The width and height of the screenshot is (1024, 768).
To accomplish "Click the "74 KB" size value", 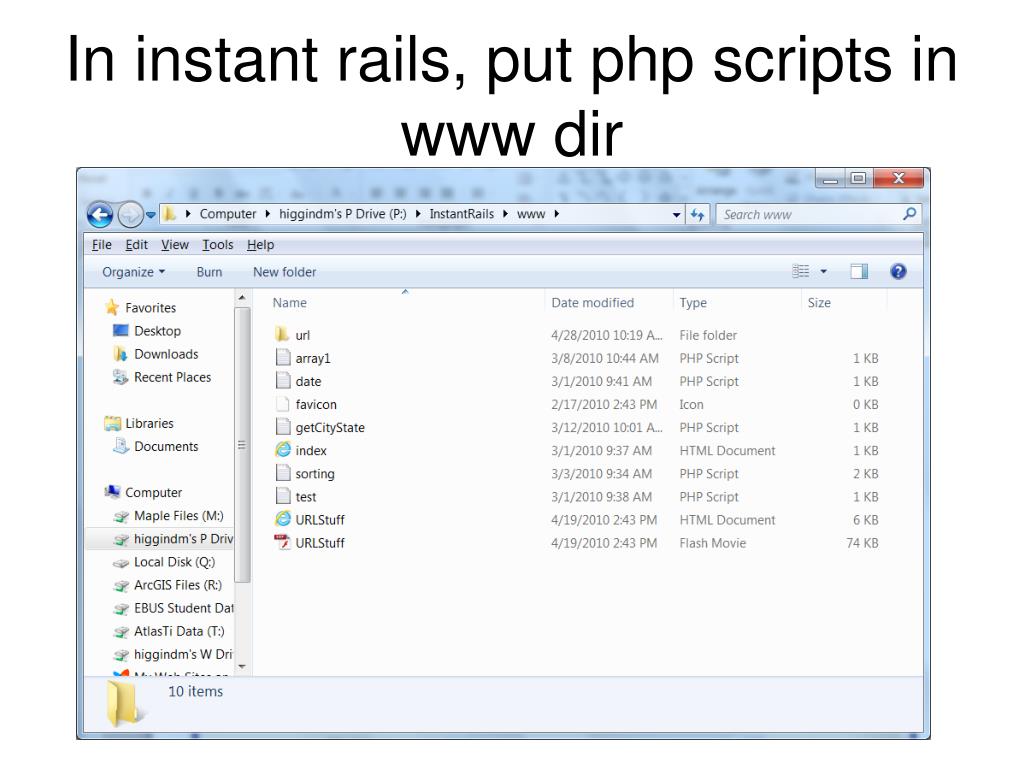I will (862, 543).
